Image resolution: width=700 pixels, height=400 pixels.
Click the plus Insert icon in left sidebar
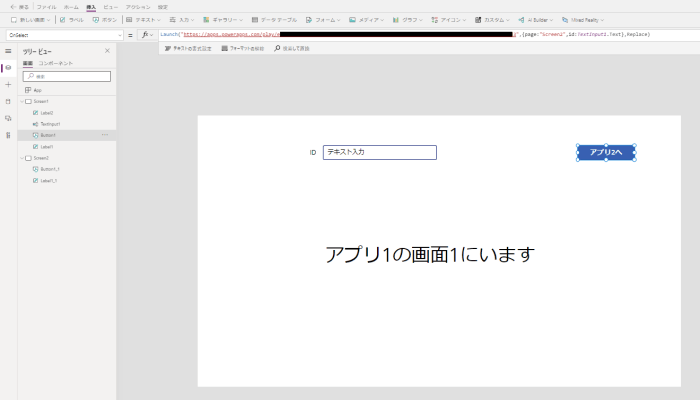click(8, 84)
